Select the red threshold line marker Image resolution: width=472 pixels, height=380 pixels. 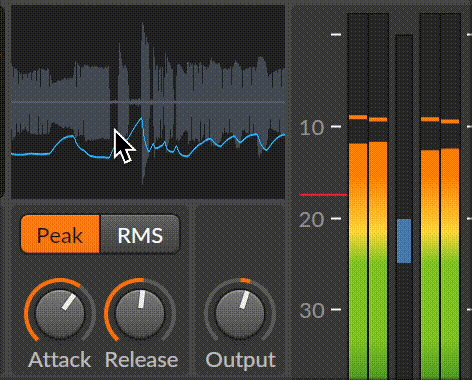coord(324,195)
